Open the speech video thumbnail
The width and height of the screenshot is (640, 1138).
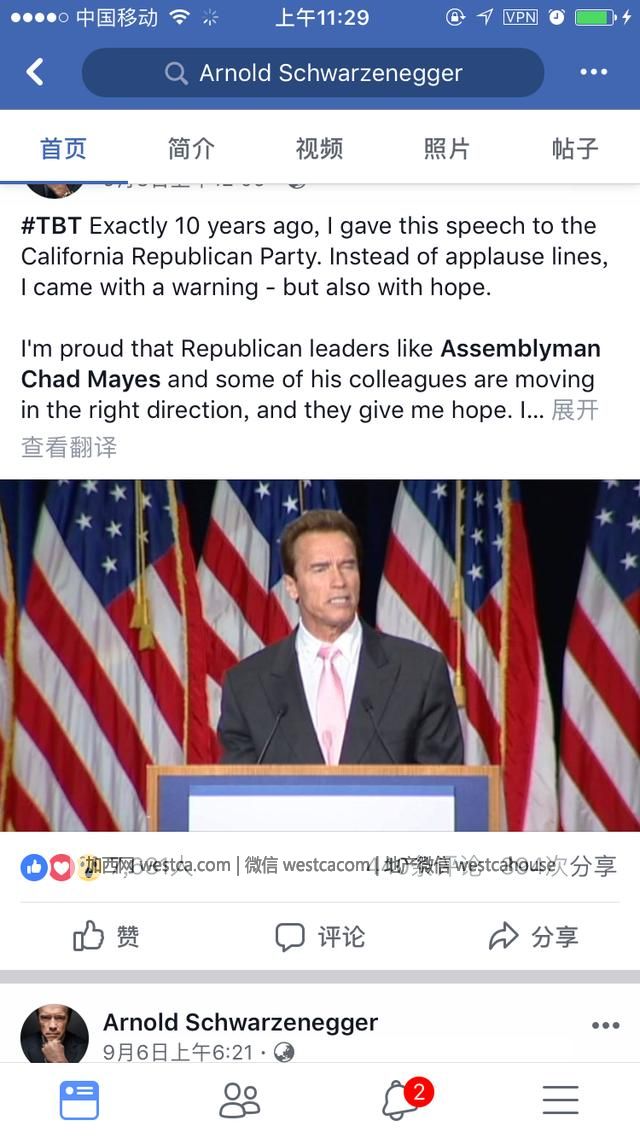pyautogui.click(x=320, y=655)
